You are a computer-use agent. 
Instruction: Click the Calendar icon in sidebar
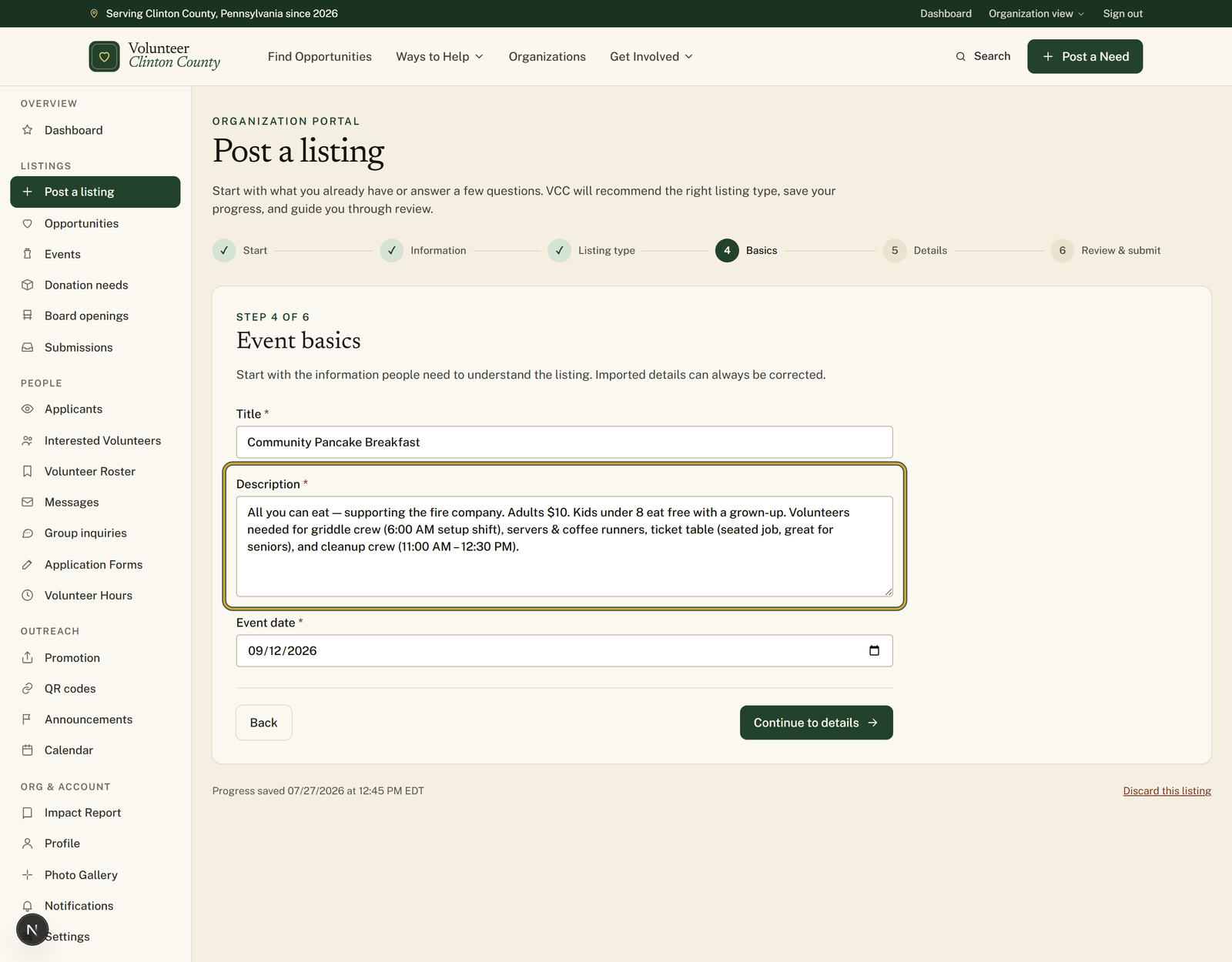point(28,750)
